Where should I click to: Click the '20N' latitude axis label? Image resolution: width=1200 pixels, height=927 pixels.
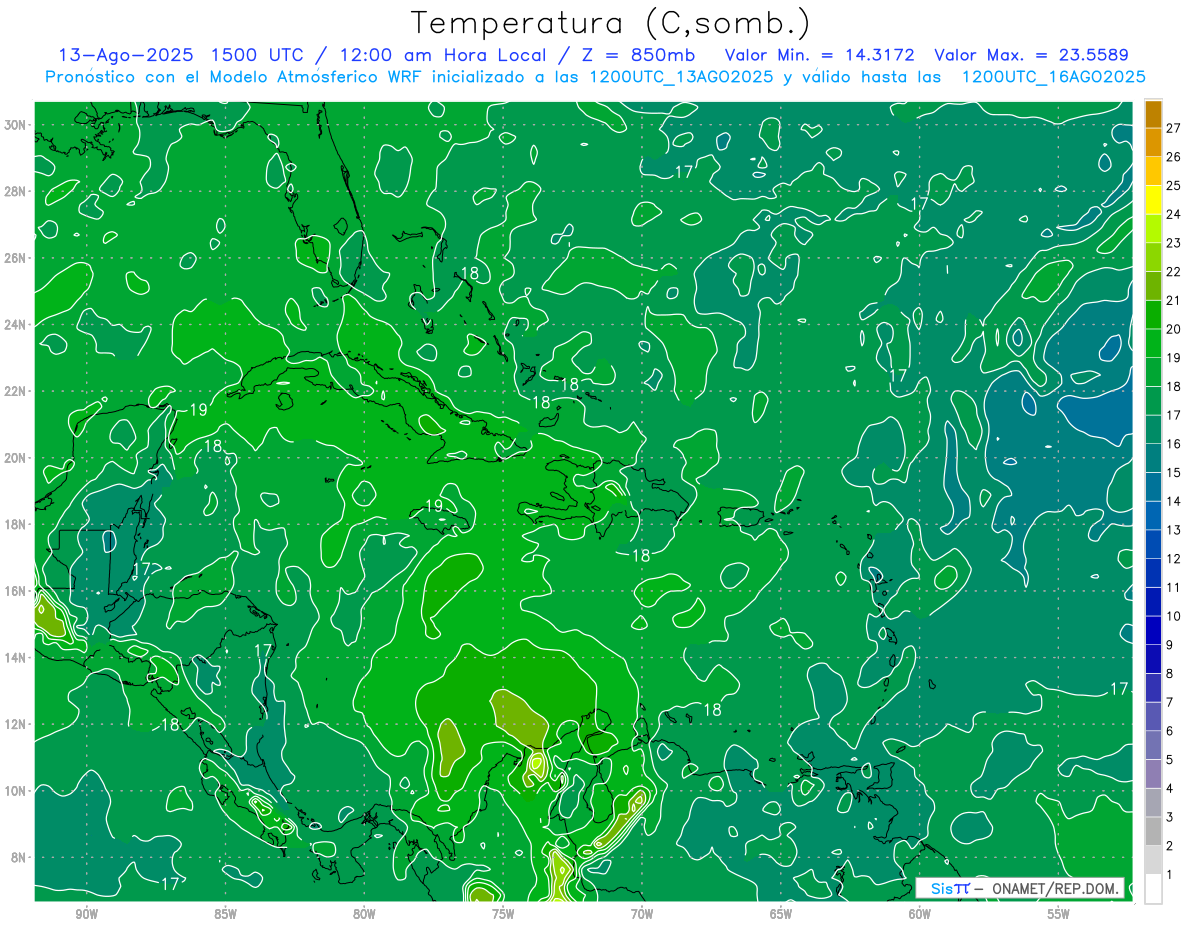[15, 458]
